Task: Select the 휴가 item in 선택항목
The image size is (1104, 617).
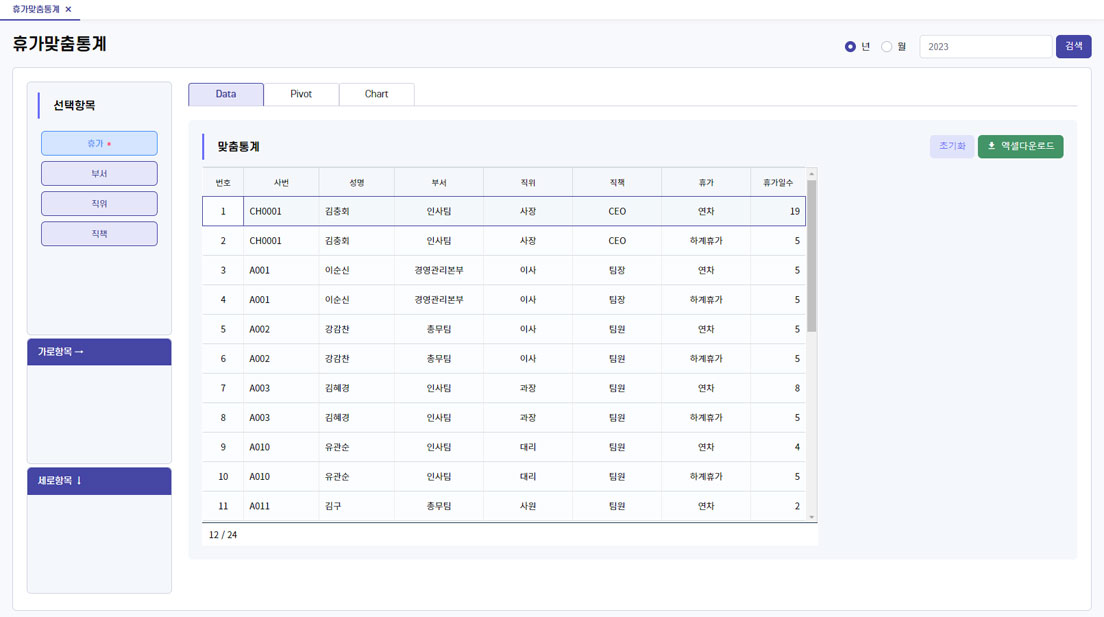Action: (x=99, y=143)
